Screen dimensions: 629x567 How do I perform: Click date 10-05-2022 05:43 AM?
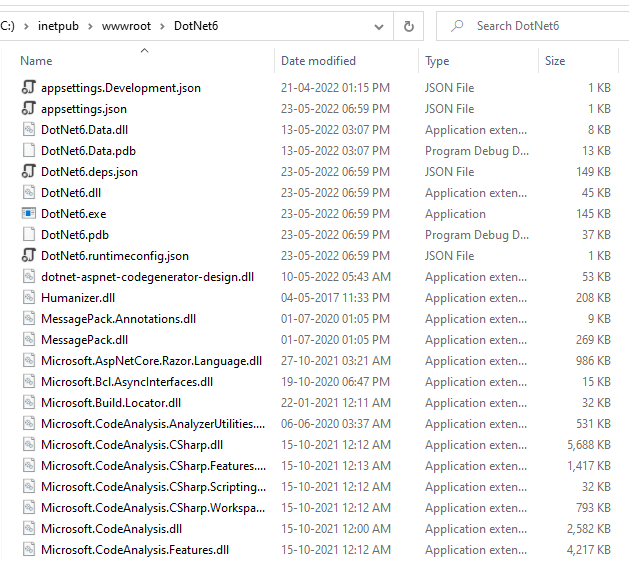tap(335, 276)
